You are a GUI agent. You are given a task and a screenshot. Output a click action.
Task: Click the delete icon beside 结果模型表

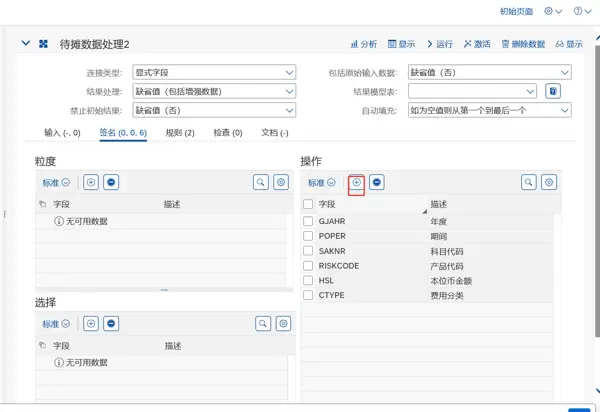[553, 91]
